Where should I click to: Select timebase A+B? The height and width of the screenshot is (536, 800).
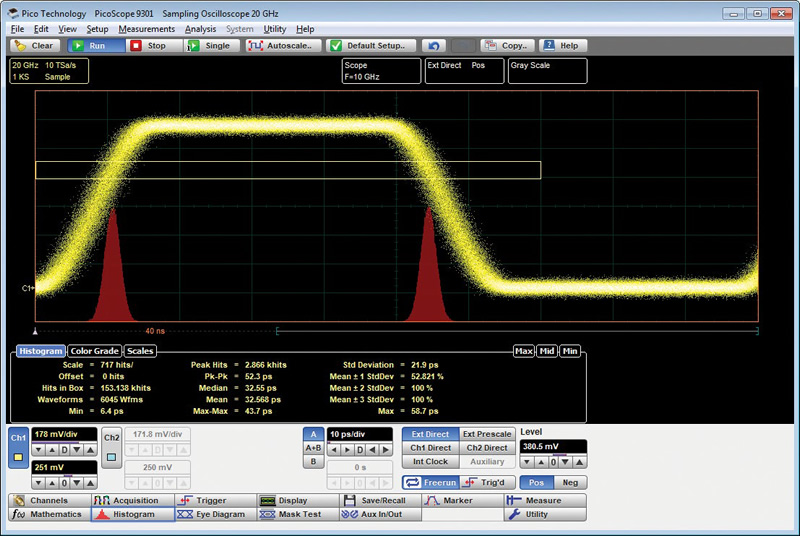313,448
